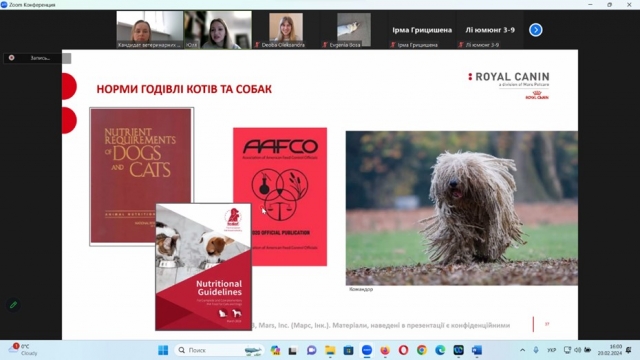Click the taskbar search field 'Поиск'
The height and width of the screenshot is (360, 640).
point(220,350)
